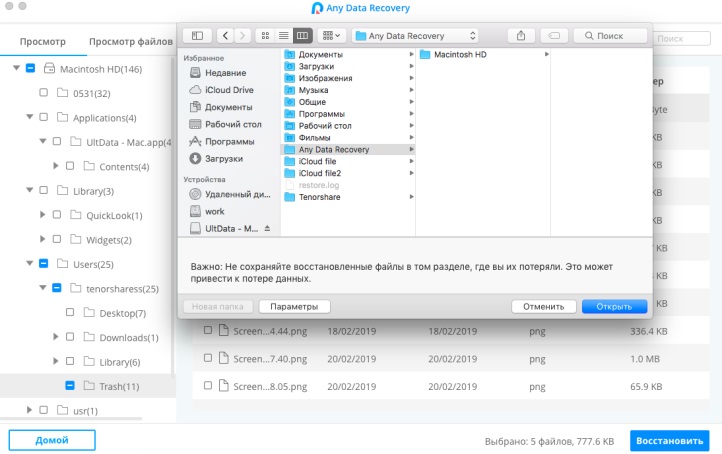
Task: Check the Desktop(7) checkbox
Action: click(x=70, y=313)
